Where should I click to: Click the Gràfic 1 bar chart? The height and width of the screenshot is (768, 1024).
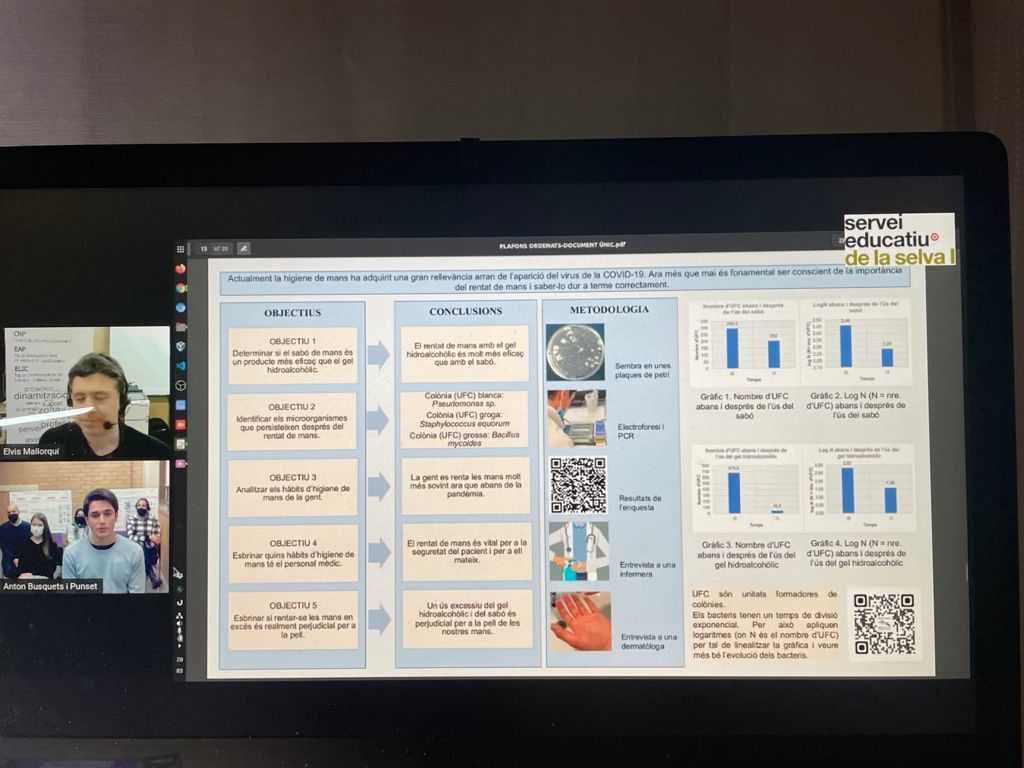743,343
